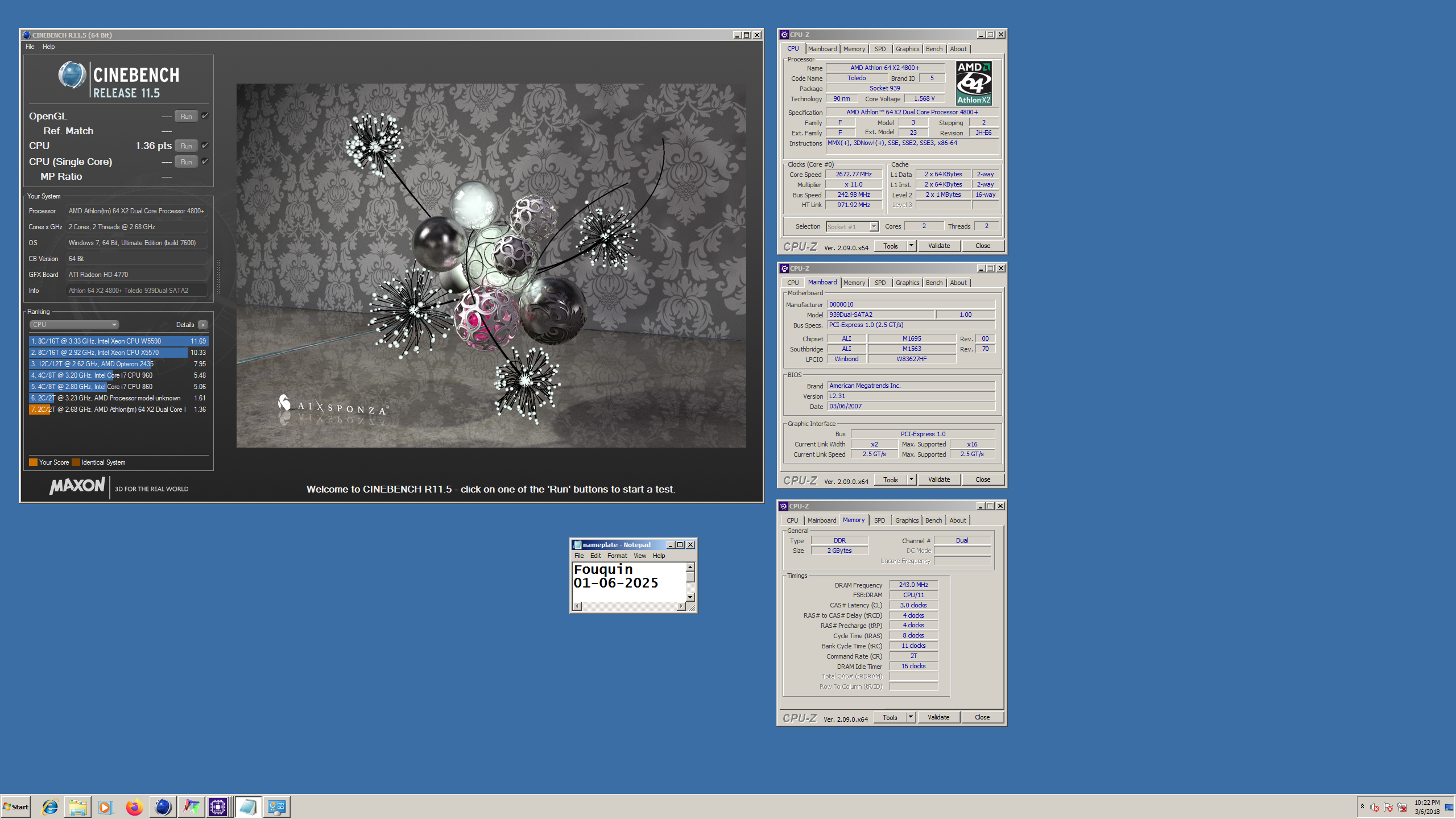Image resolution: width=1456 pixels, height=819 pixels.
Task: Click the Notepad title bar icon
Action: point(577,545)
